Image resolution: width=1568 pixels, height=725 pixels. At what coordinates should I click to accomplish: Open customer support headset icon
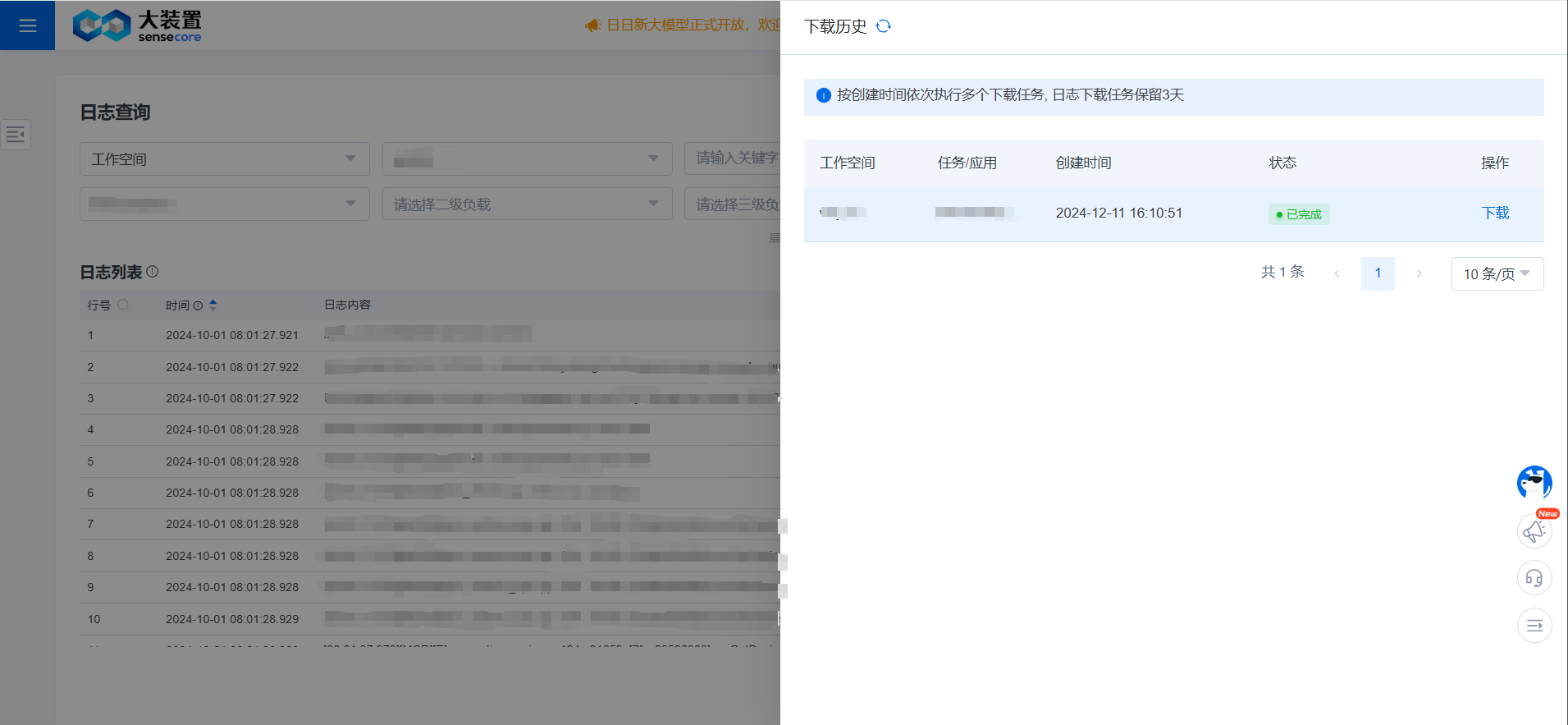pos(1534,578)
